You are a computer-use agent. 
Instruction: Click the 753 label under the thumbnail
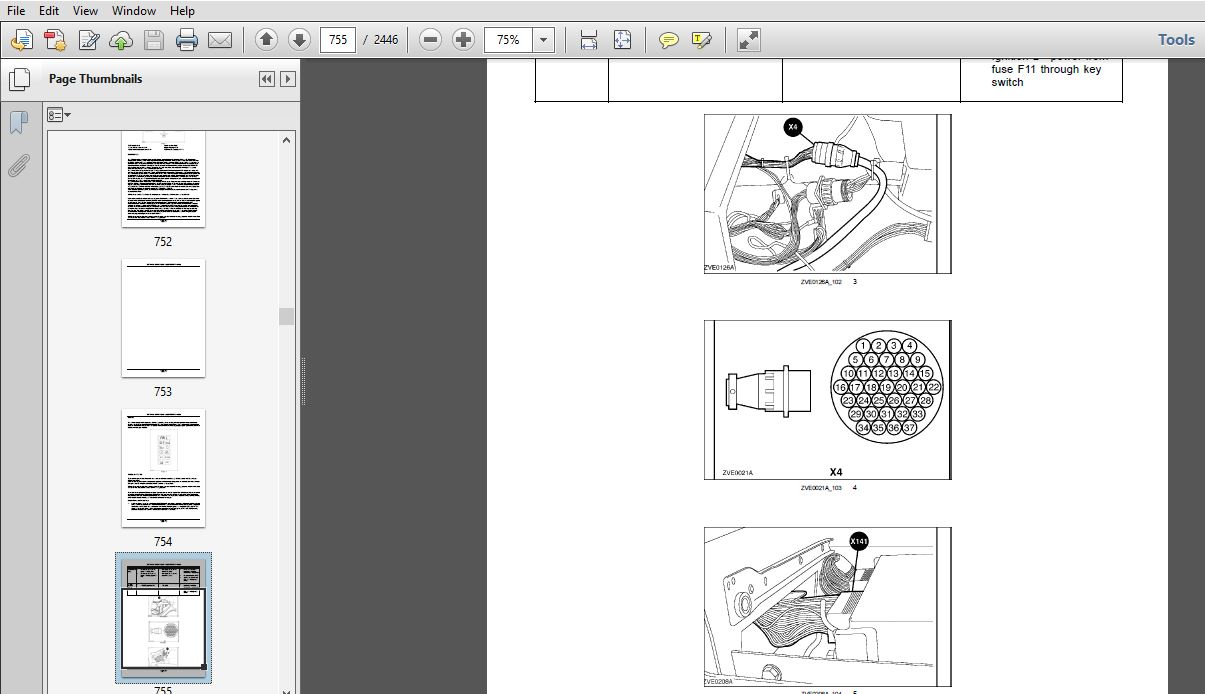pos(163,392)
